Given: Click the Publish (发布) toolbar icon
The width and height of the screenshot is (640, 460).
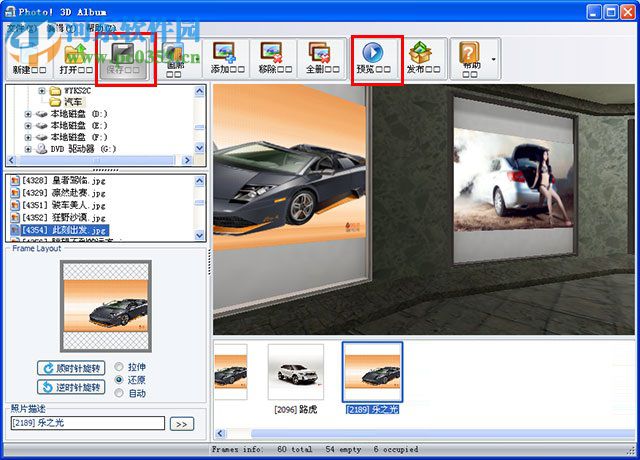Looking at the screenshot, I should coord(423,54).
